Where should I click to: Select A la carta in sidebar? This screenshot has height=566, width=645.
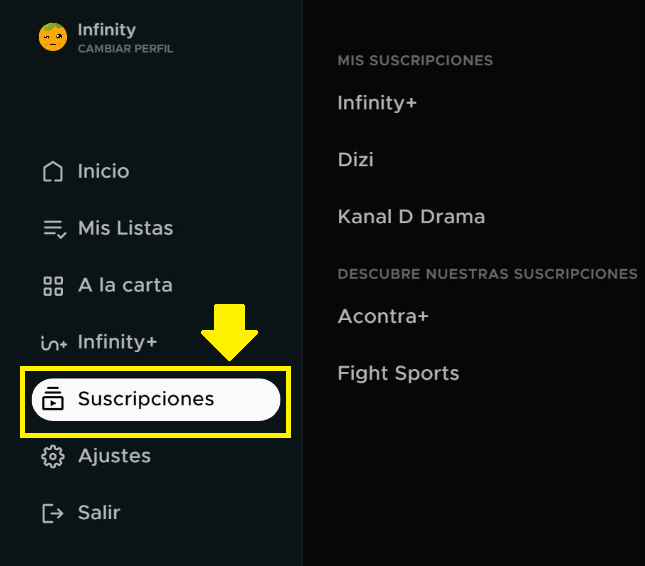point(125,285)
